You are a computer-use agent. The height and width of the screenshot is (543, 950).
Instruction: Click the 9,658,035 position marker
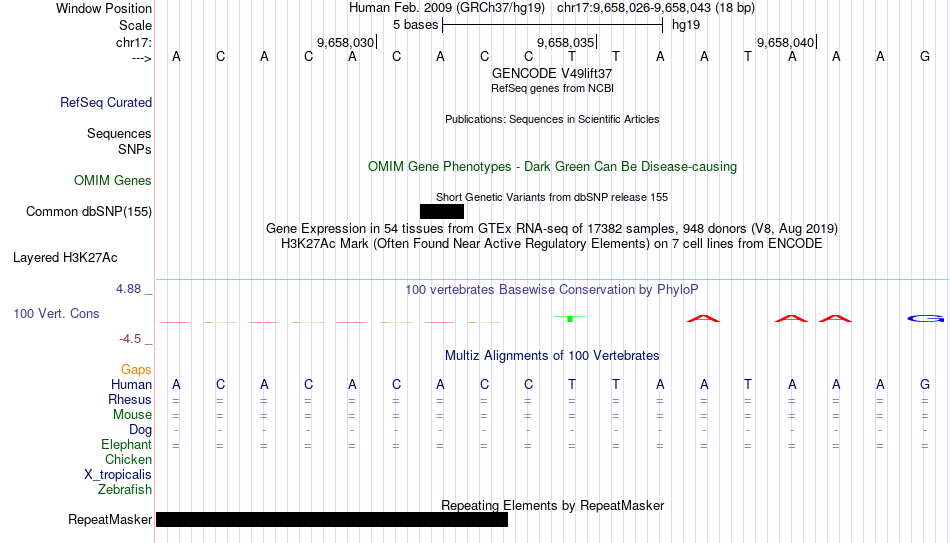tap(566, 42)
